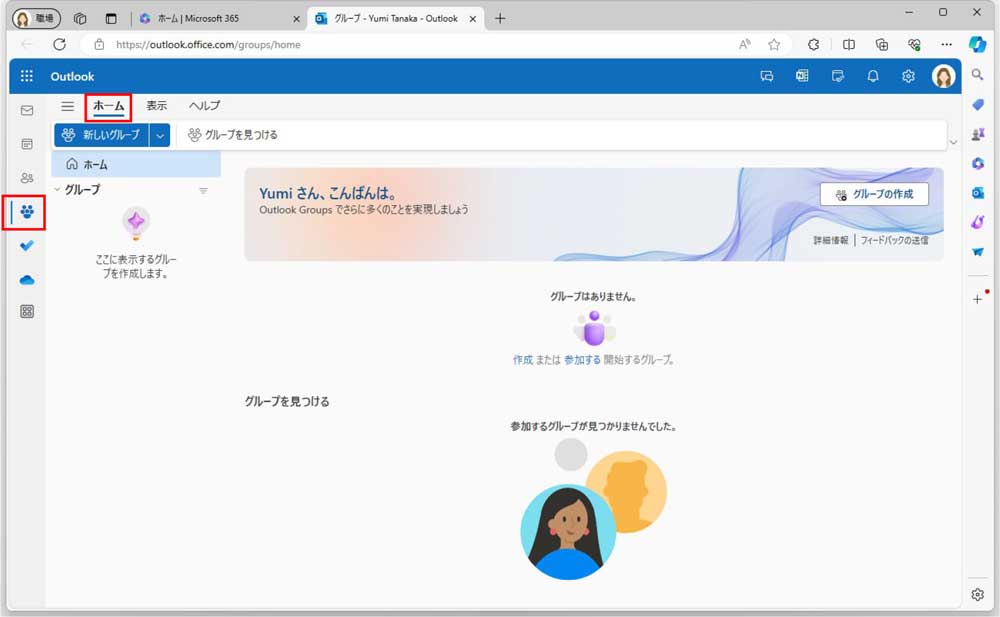Collapse the グループ section in folder pane

58,190
